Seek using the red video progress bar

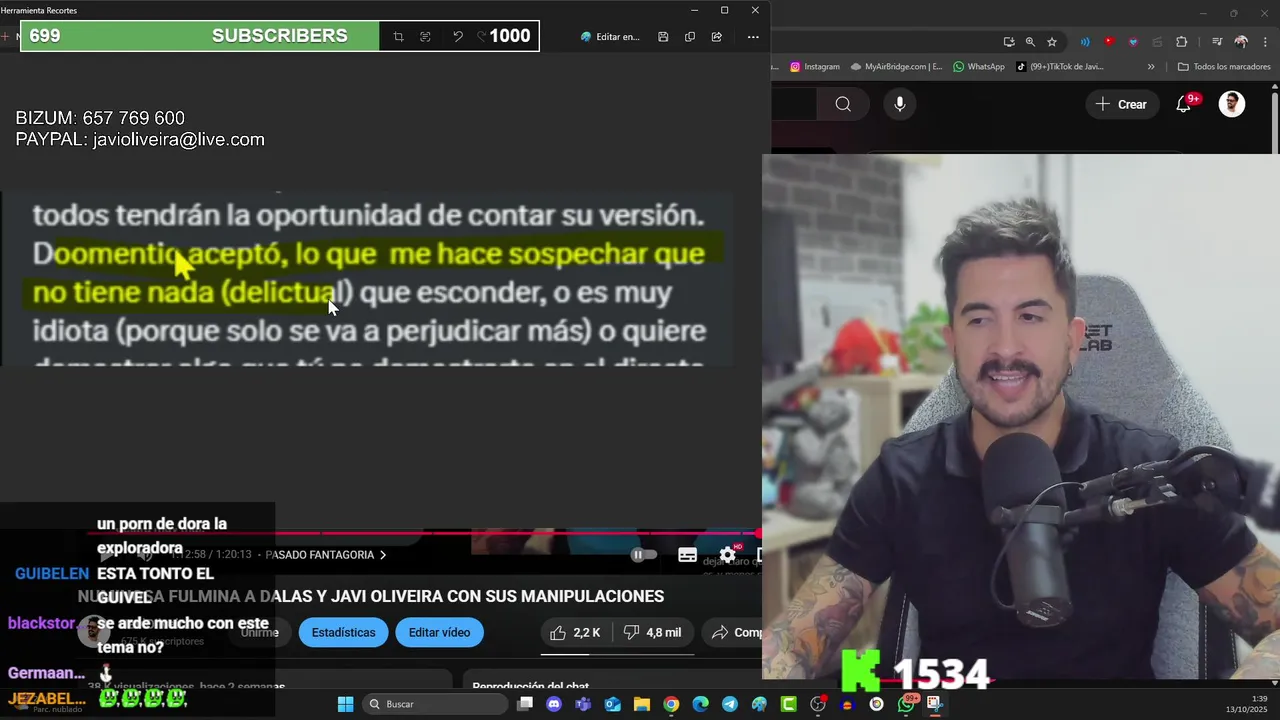(425, 533)
